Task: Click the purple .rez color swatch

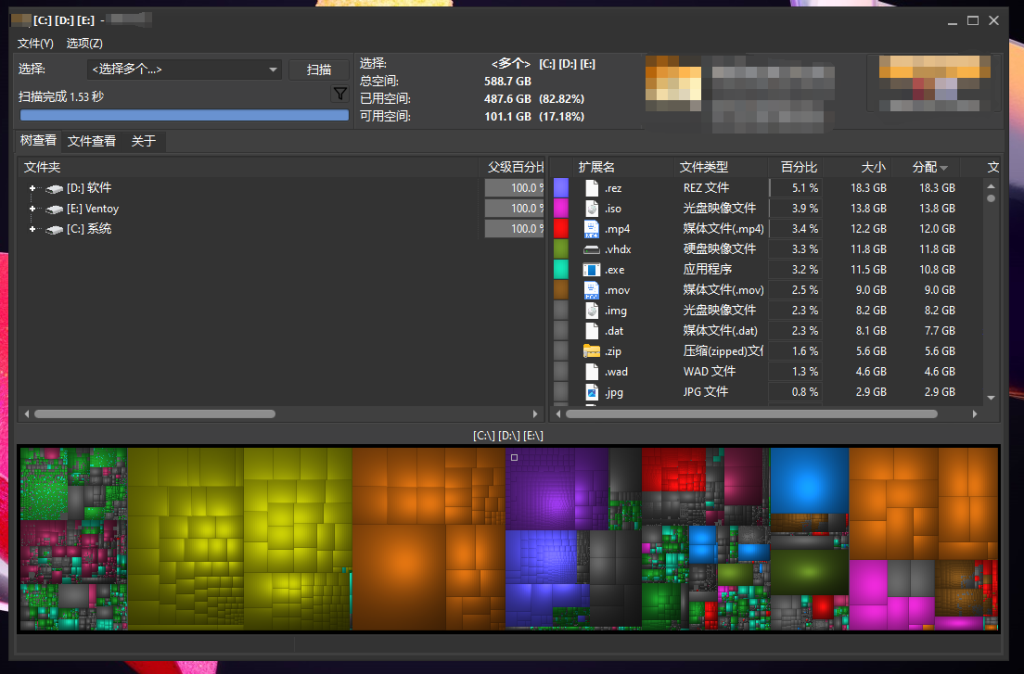Action: (x=561, y=188)
